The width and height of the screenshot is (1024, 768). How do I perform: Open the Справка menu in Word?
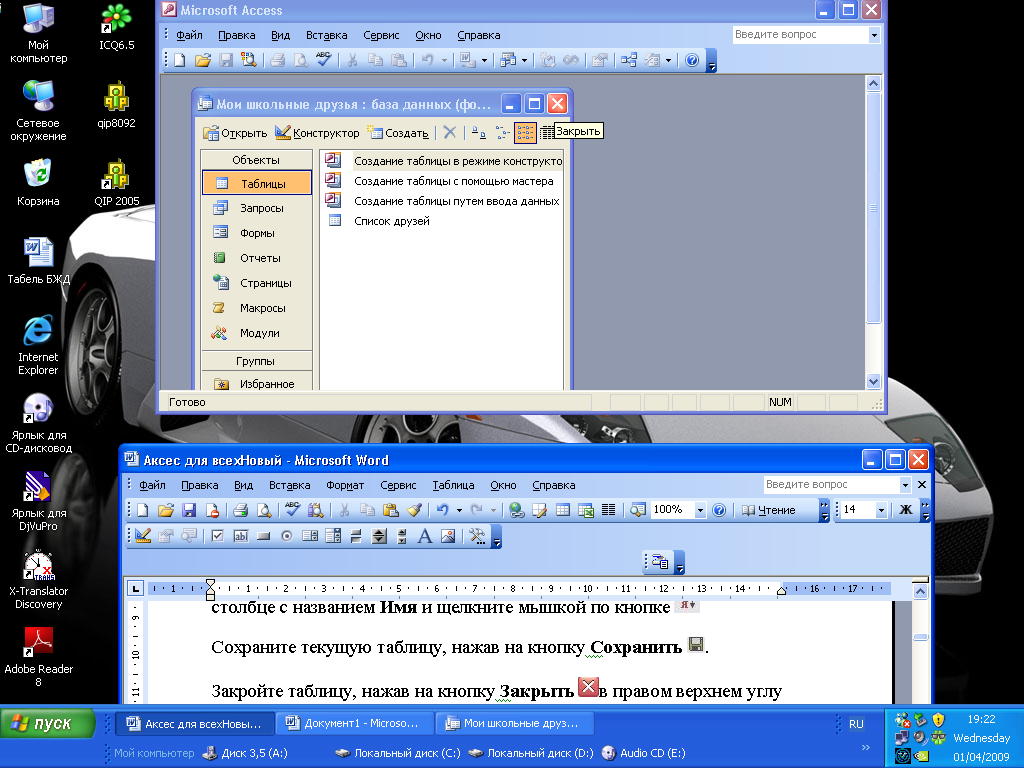point(554,485)
